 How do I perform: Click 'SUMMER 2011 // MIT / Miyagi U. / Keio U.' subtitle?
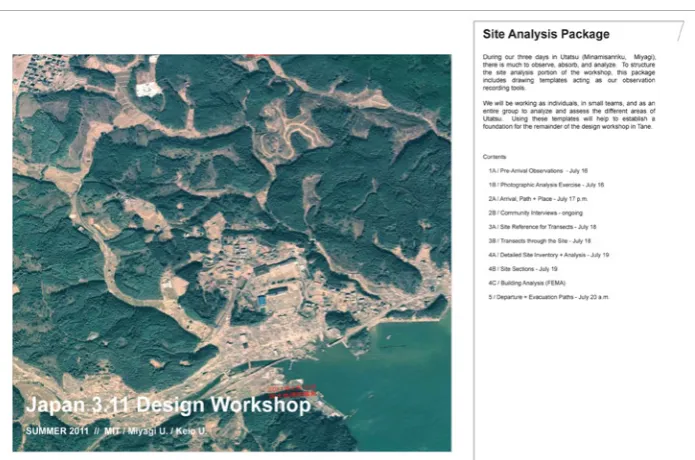(116, 431)
